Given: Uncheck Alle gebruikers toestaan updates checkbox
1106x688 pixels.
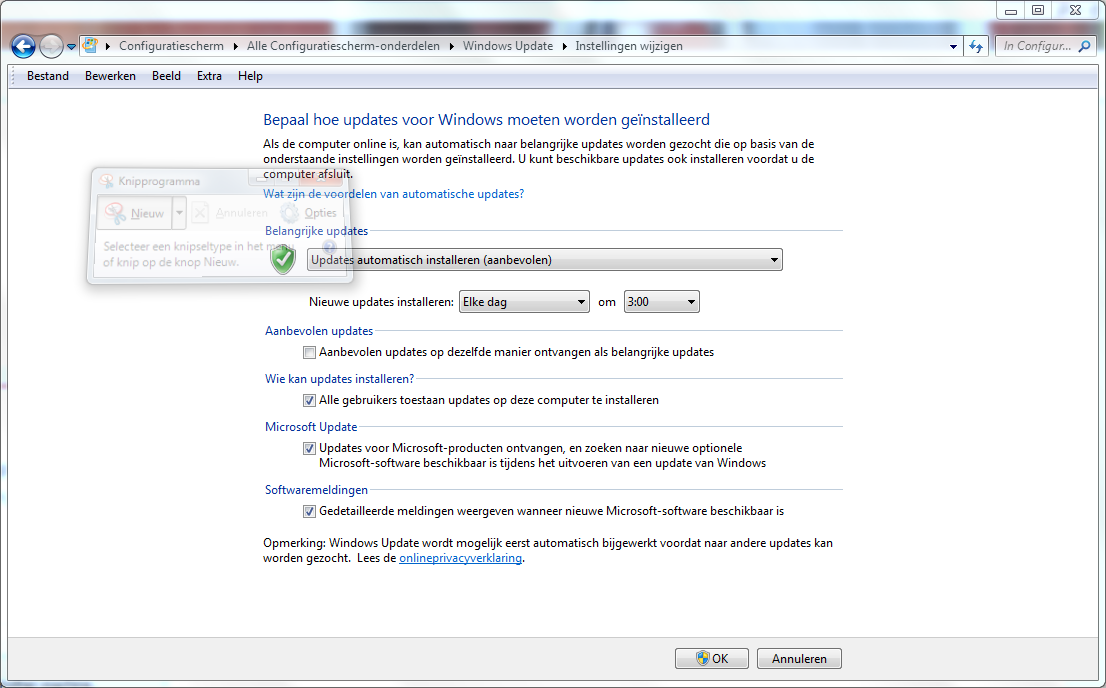Looking at the screenshot, I should point(309,400).
